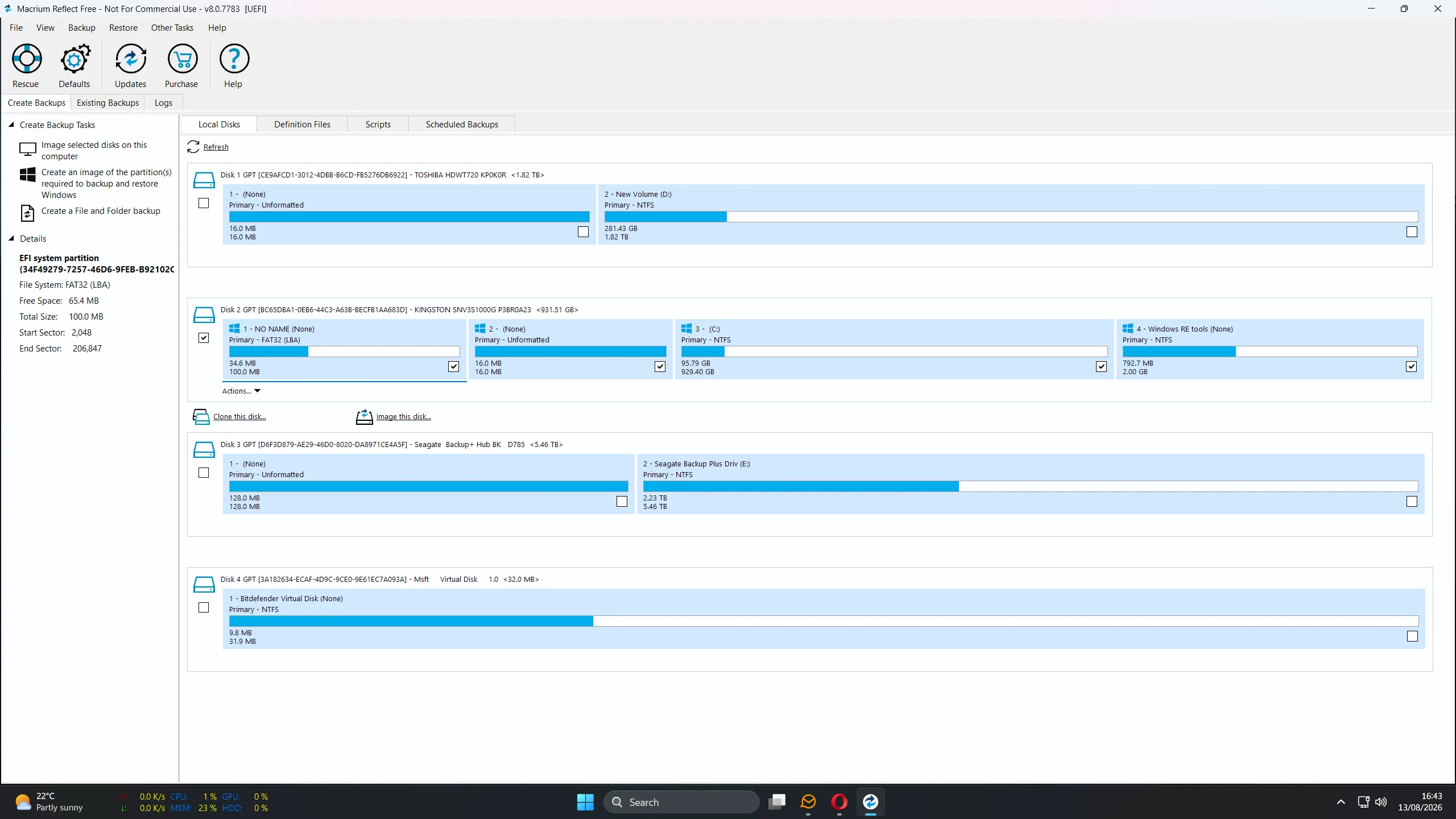The width and height of the screenshot is (1456, 819).
Task: Click the Disk 2 KINGSTON drive icon
Action: click(x=204, y=315)
